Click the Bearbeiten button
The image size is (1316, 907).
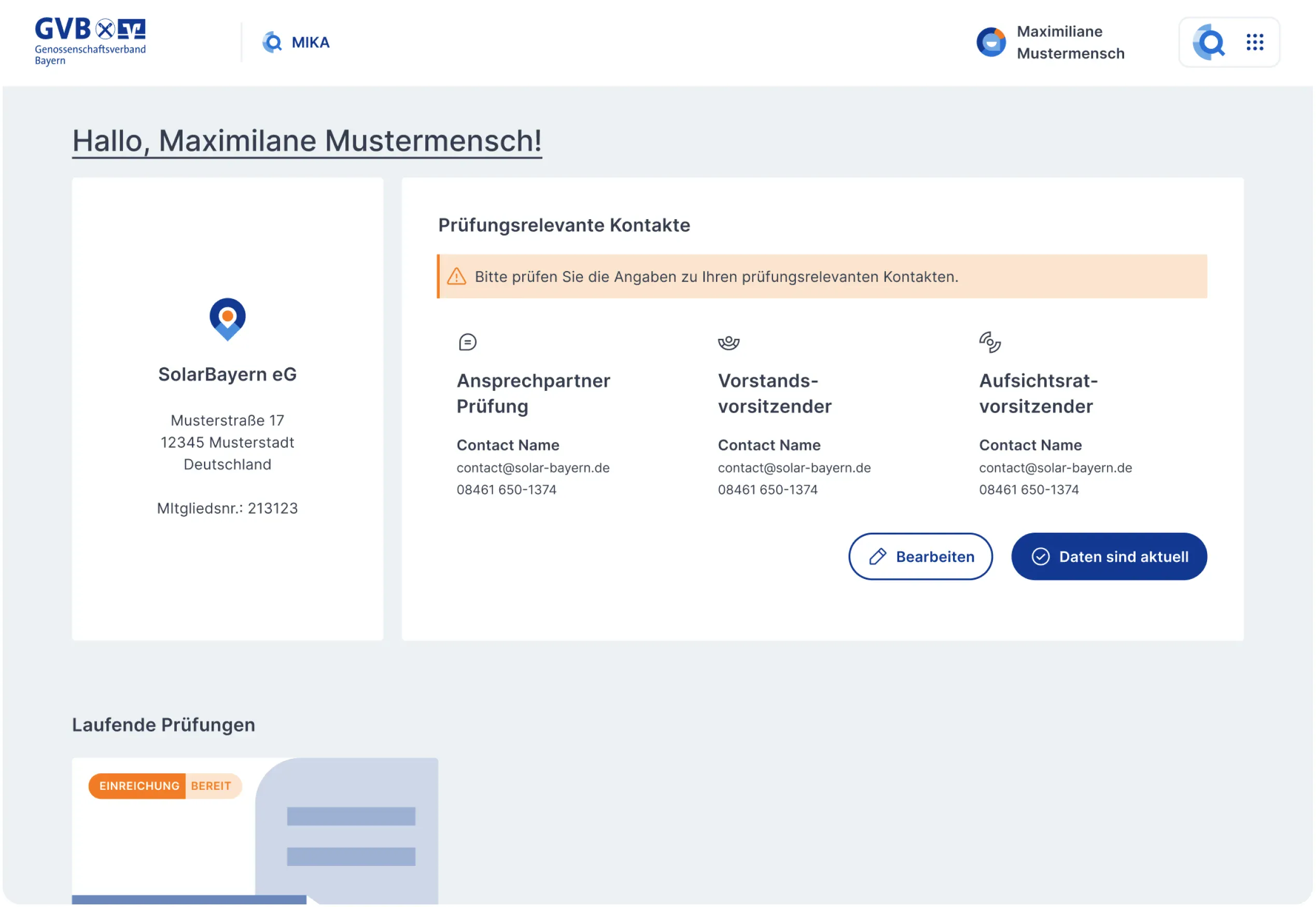click(x=920, y=557)
